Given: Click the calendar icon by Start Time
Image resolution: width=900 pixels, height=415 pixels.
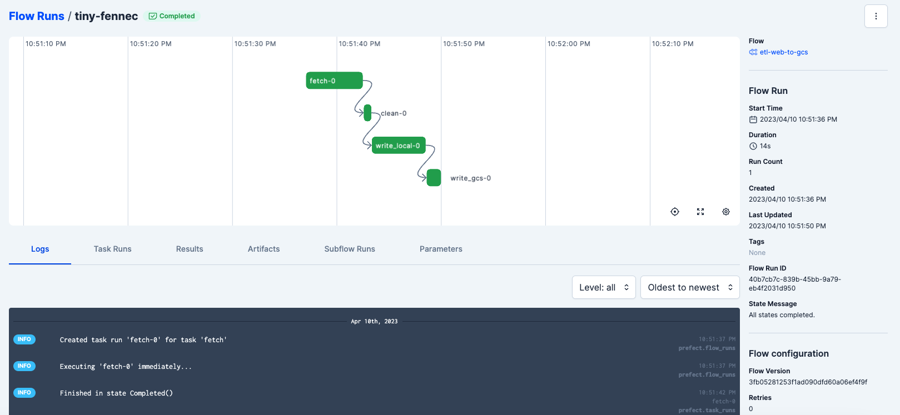Looking at the screenshot, I should [753, 120].
